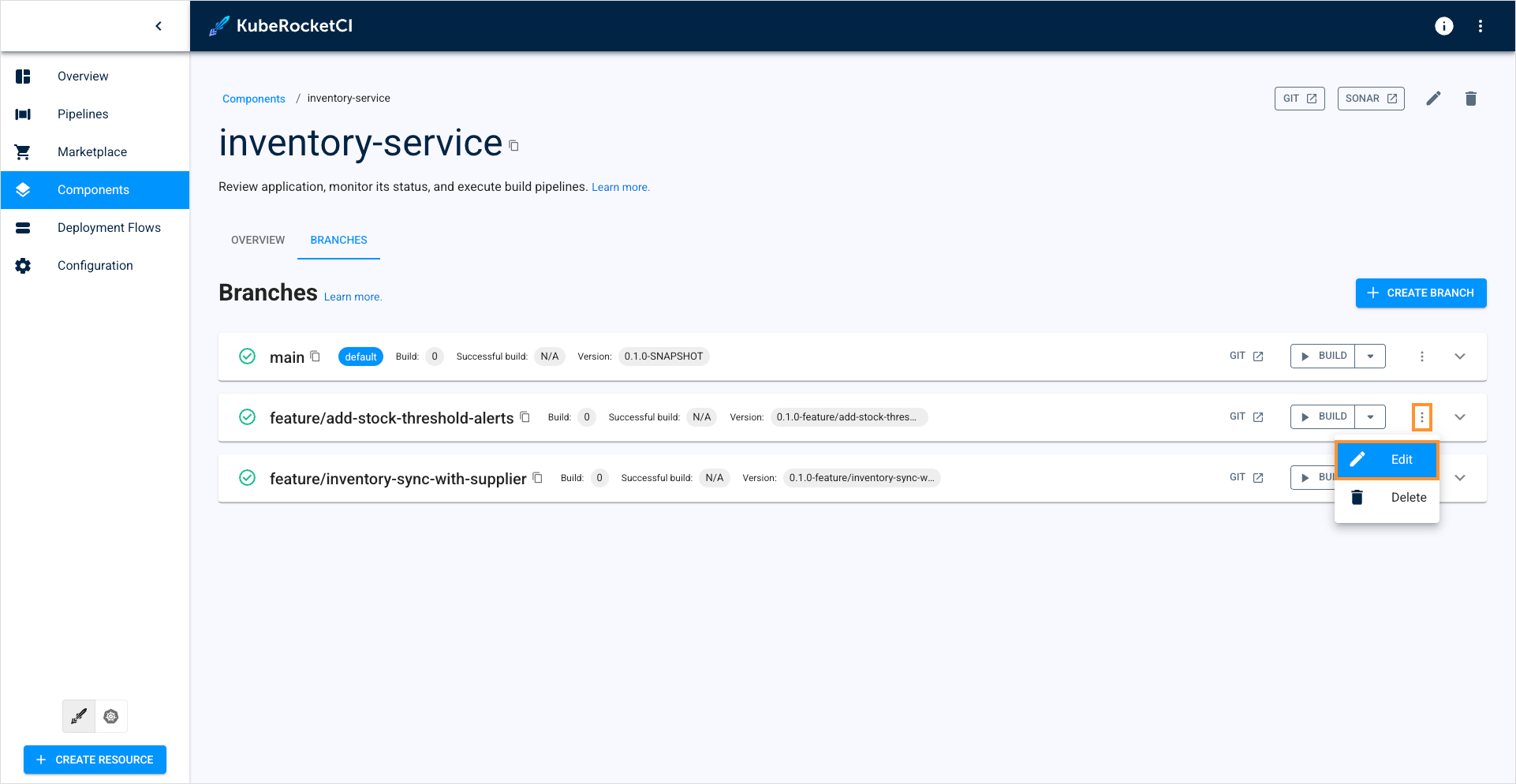This screenshot has width=1516, height=784.
Task: Open the header kebab menu
Action: tap(1480, 26)
